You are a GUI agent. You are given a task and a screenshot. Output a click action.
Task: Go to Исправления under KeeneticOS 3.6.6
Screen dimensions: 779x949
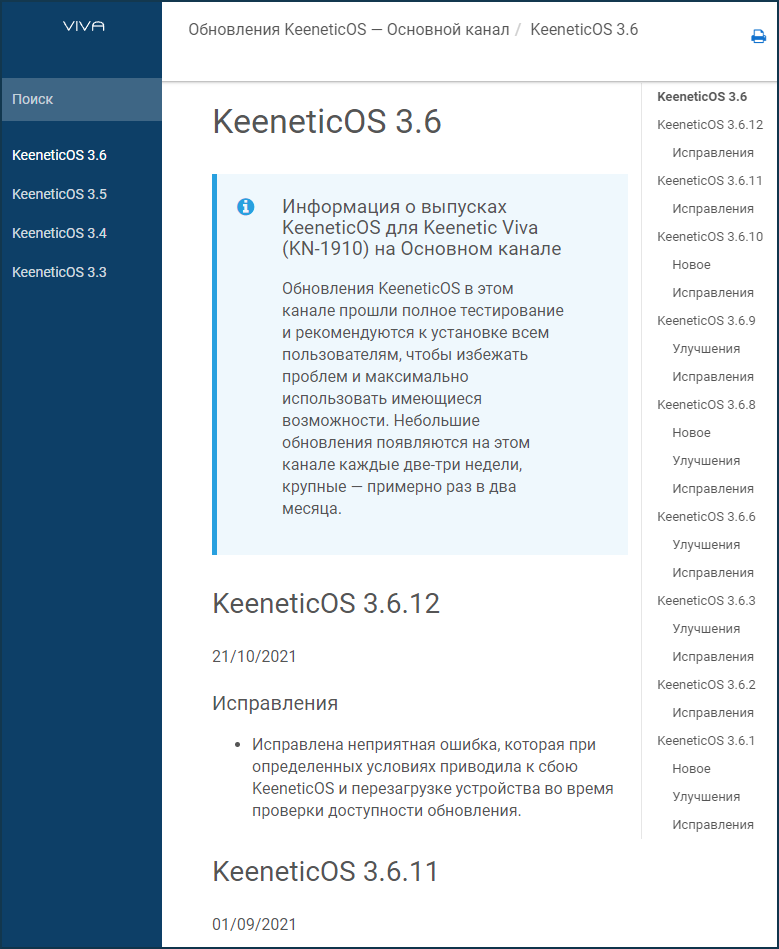[713, 573]
